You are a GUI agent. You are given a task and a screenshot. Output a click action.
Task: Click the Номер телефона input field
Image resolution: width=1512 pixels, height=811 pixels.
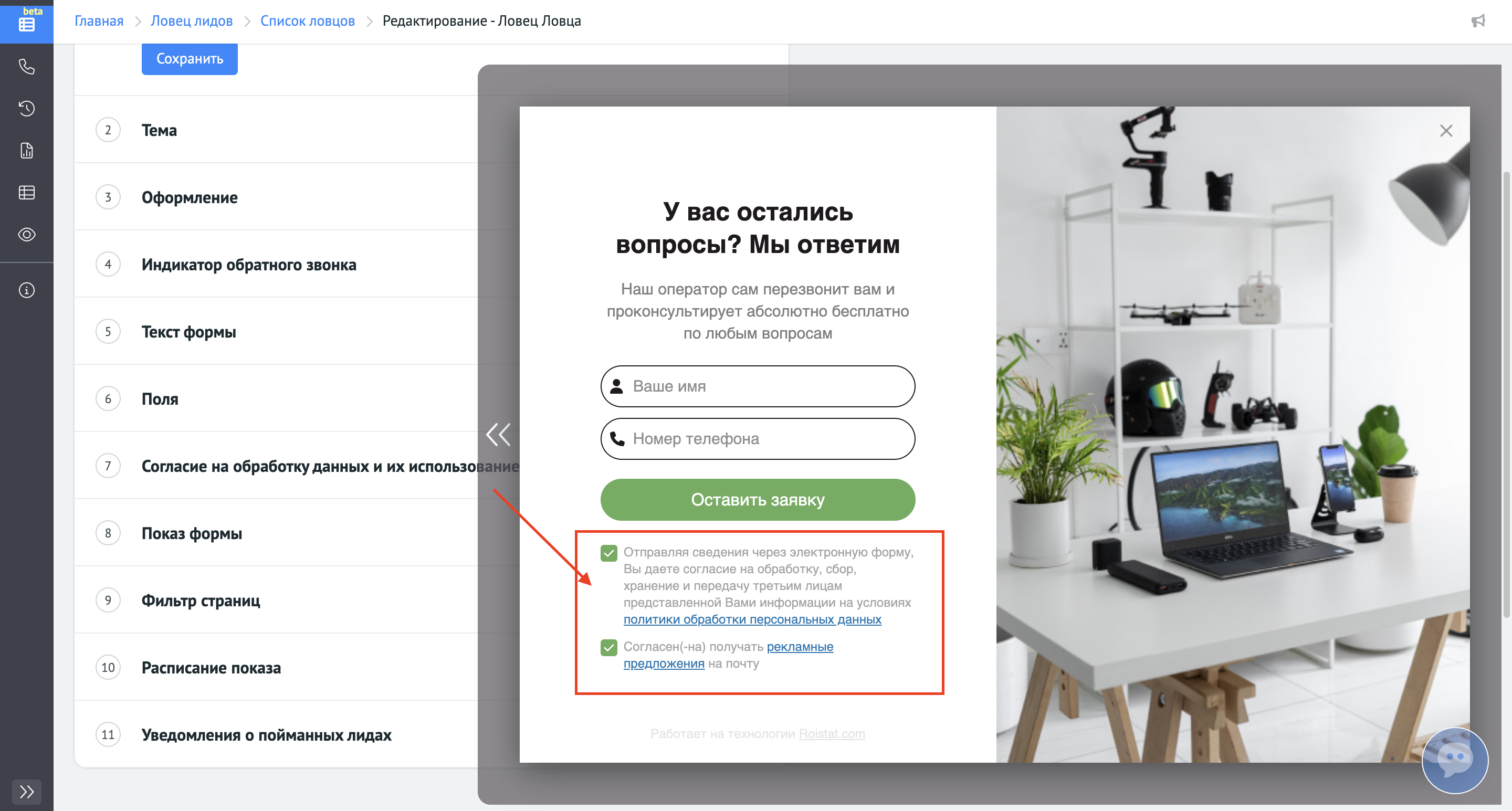click(757, 438)
